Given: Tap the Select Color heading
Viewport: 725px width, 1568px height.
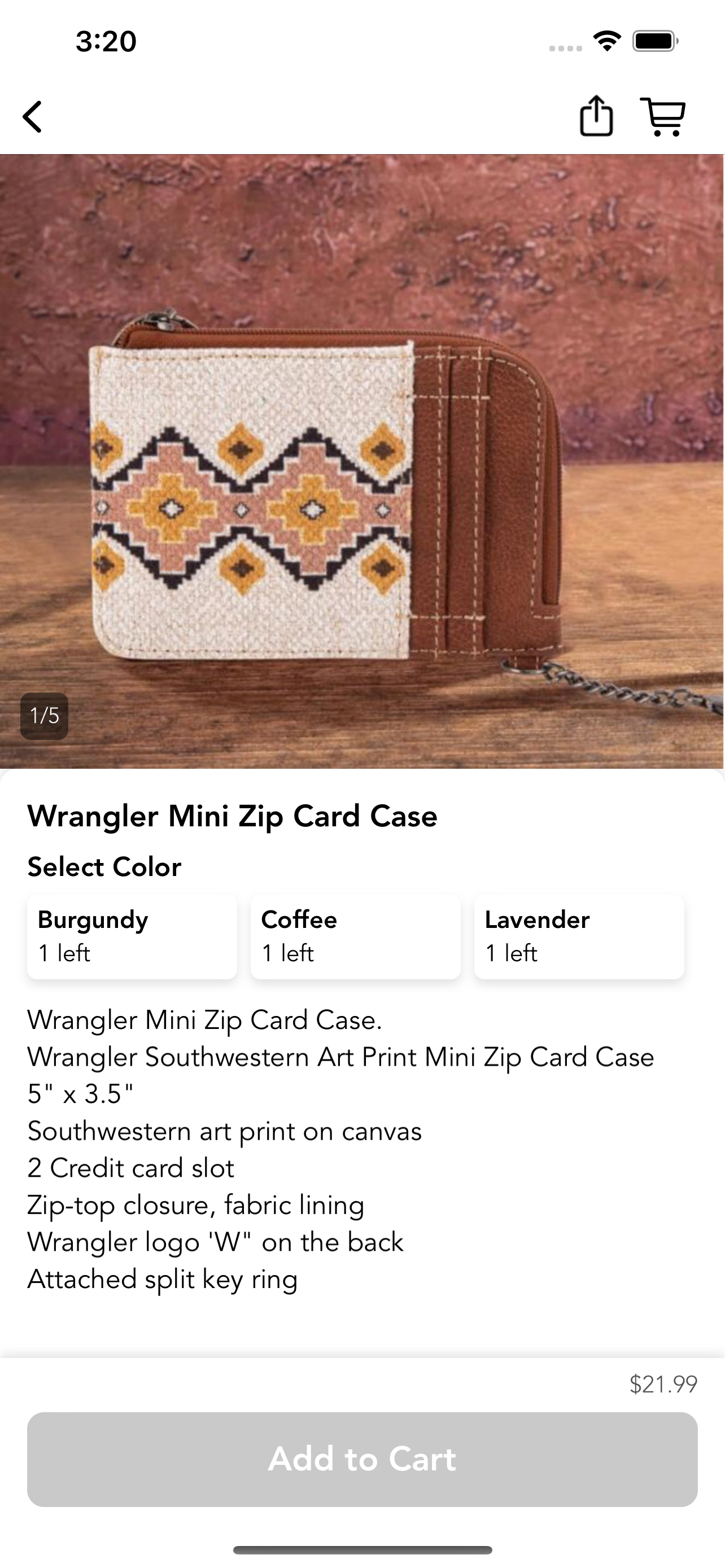Looking at the screenshot, I should pyautogui.click(x=104, y=867).
